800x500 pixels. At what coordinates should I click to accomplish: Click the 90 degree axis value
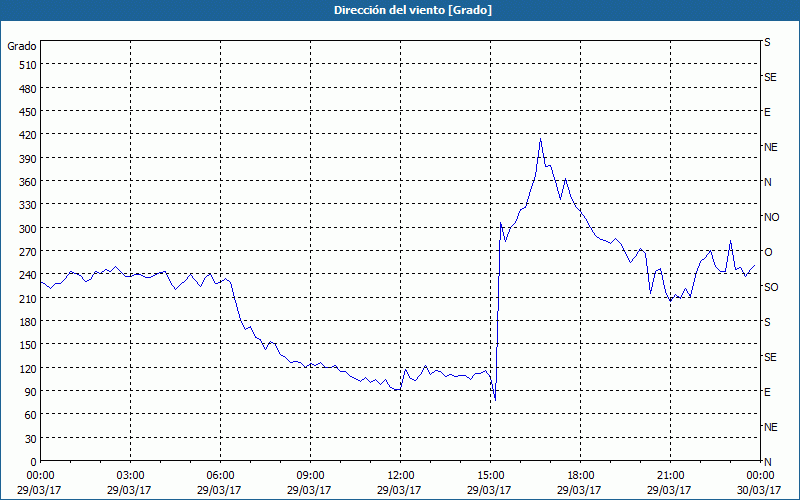coord(31,392)
